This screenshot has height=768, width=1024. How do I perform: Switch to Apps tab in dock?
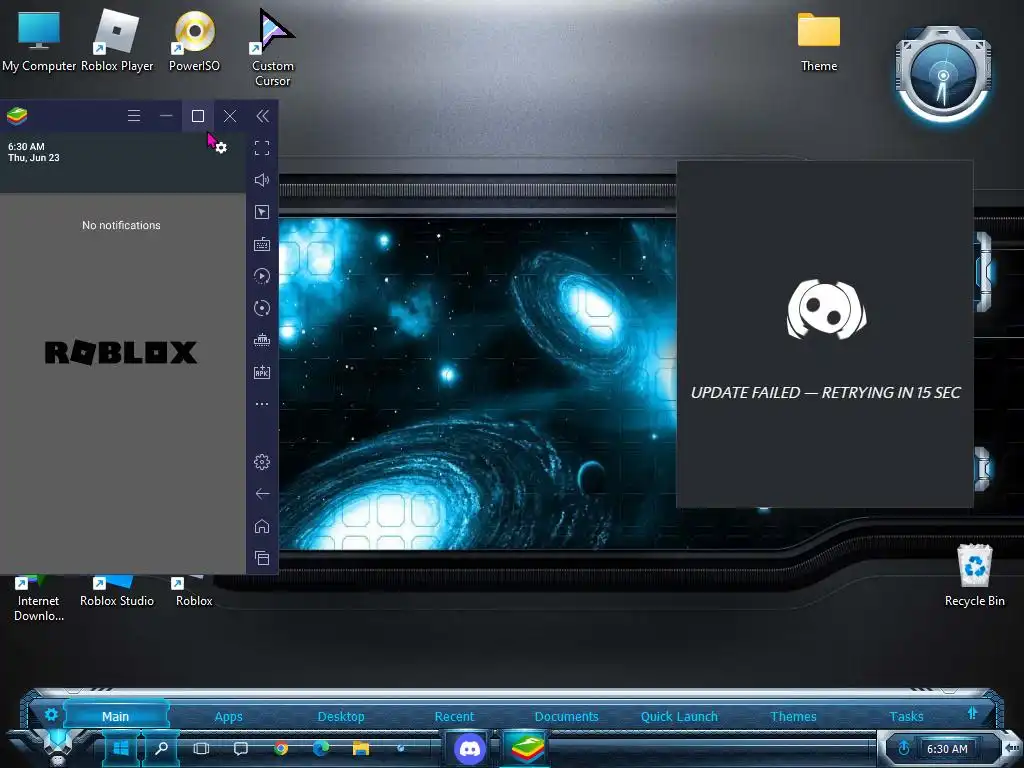point(229,716)
